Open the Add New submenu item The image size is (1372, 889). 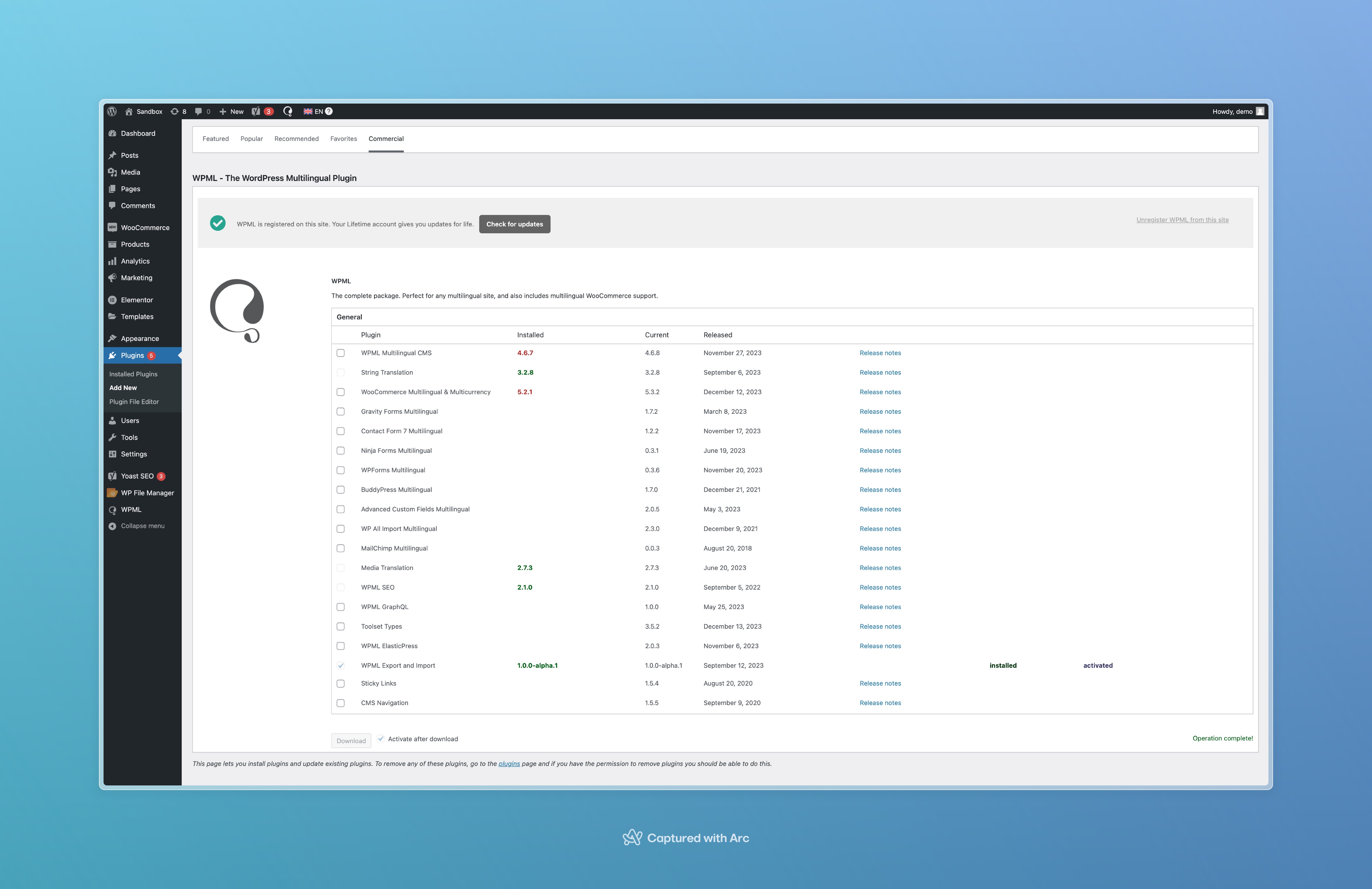tap(123, 388)
